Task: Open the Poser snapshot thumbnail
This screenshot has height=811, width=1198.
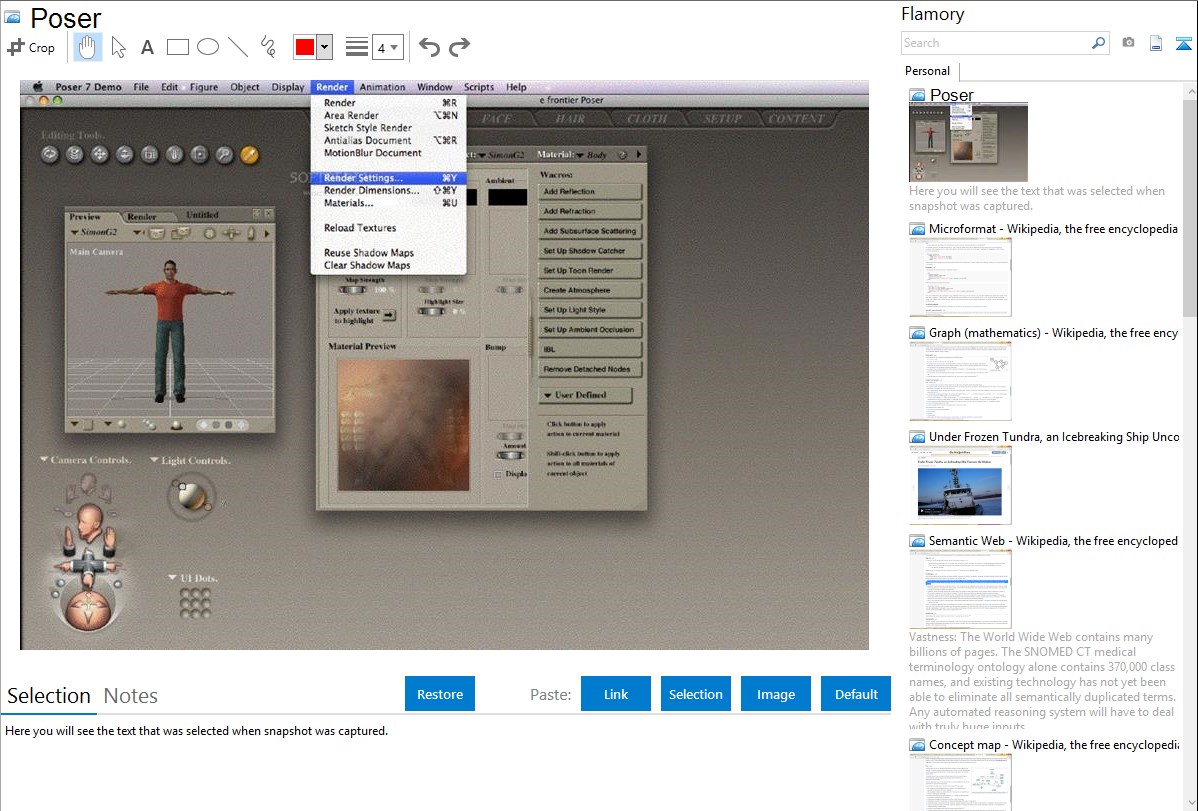Action: [968, 142]
